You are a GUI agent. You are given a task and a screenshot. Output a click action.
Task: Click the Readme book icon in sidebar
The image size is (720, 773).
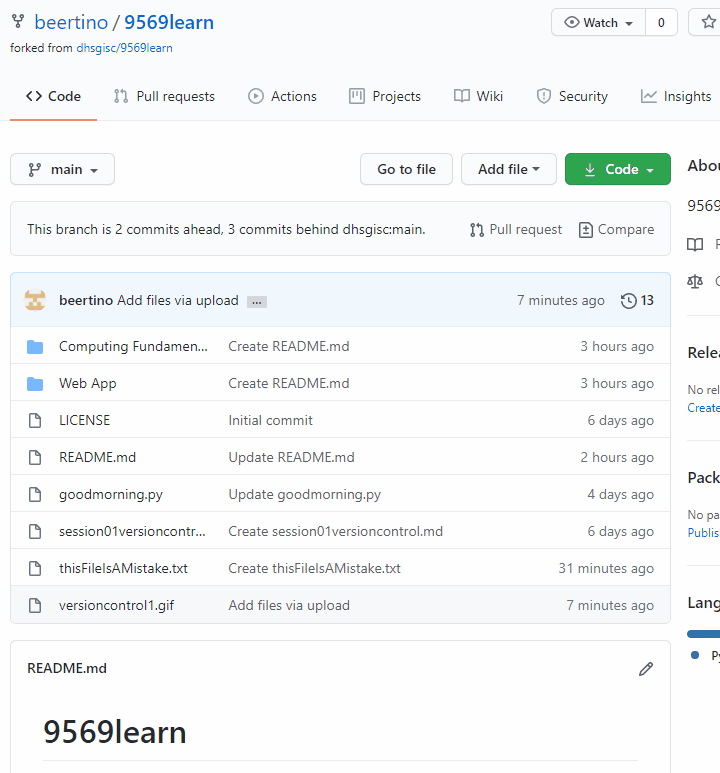pyautogui.click(x=695, y=244)
